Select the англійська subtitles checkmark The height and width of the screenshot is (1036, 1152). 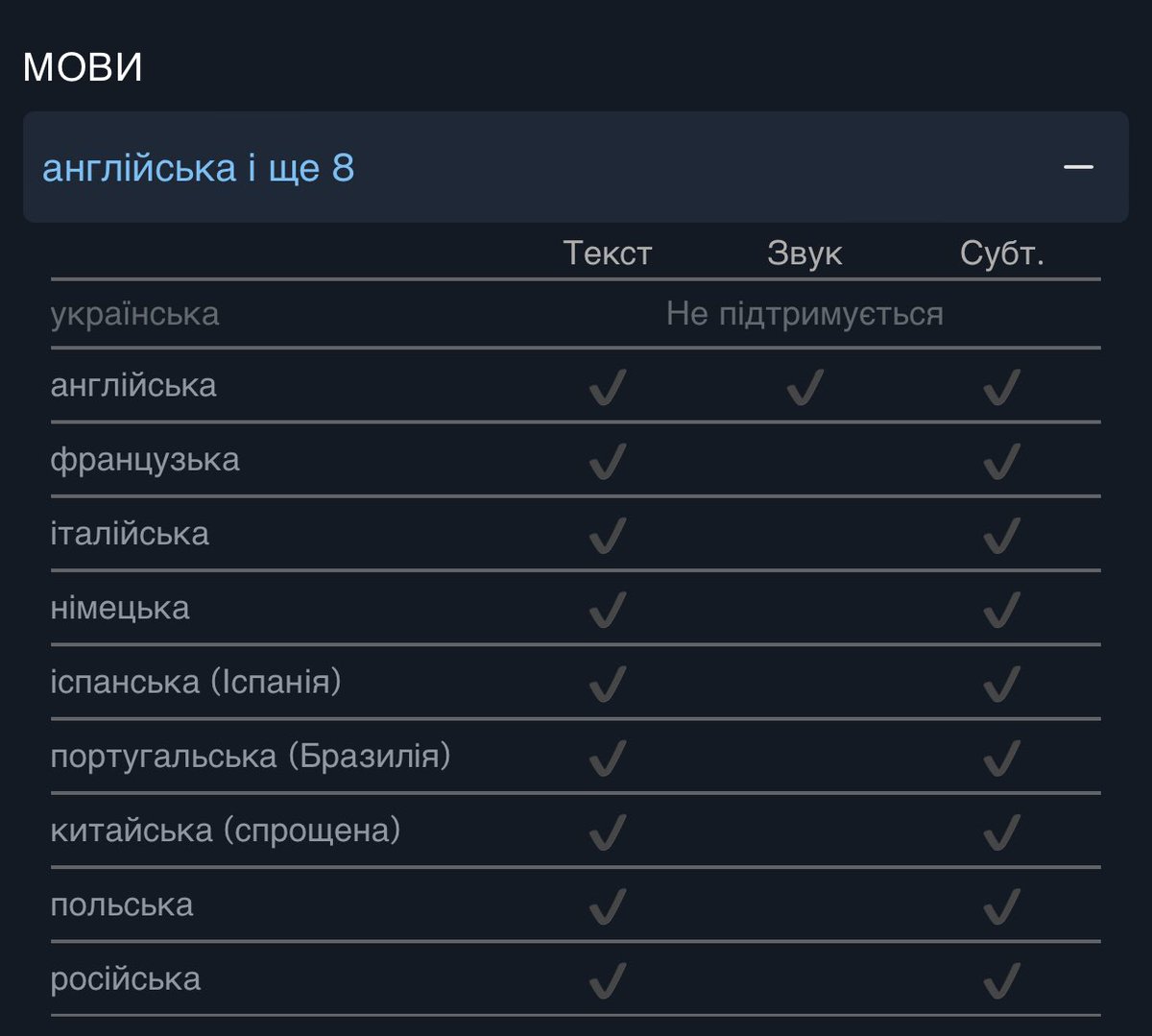tap(1001, 388)
